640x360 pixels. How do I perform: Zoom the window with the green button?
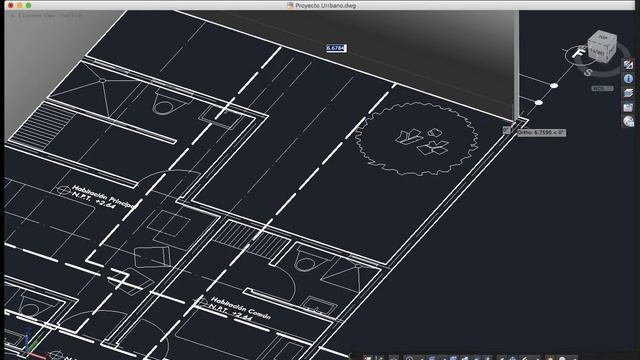click(28, 5)
